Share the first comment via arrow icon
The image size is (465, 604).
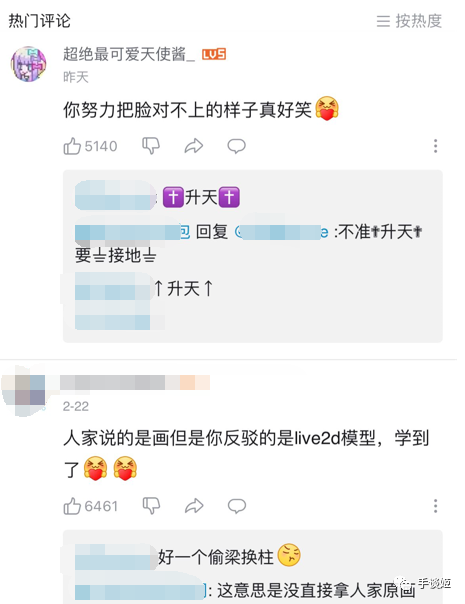point(193,146)
